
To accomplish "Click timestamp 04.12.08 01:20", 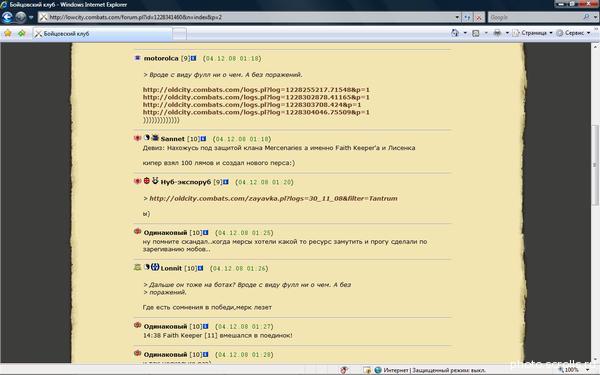I will click(264, 182).
